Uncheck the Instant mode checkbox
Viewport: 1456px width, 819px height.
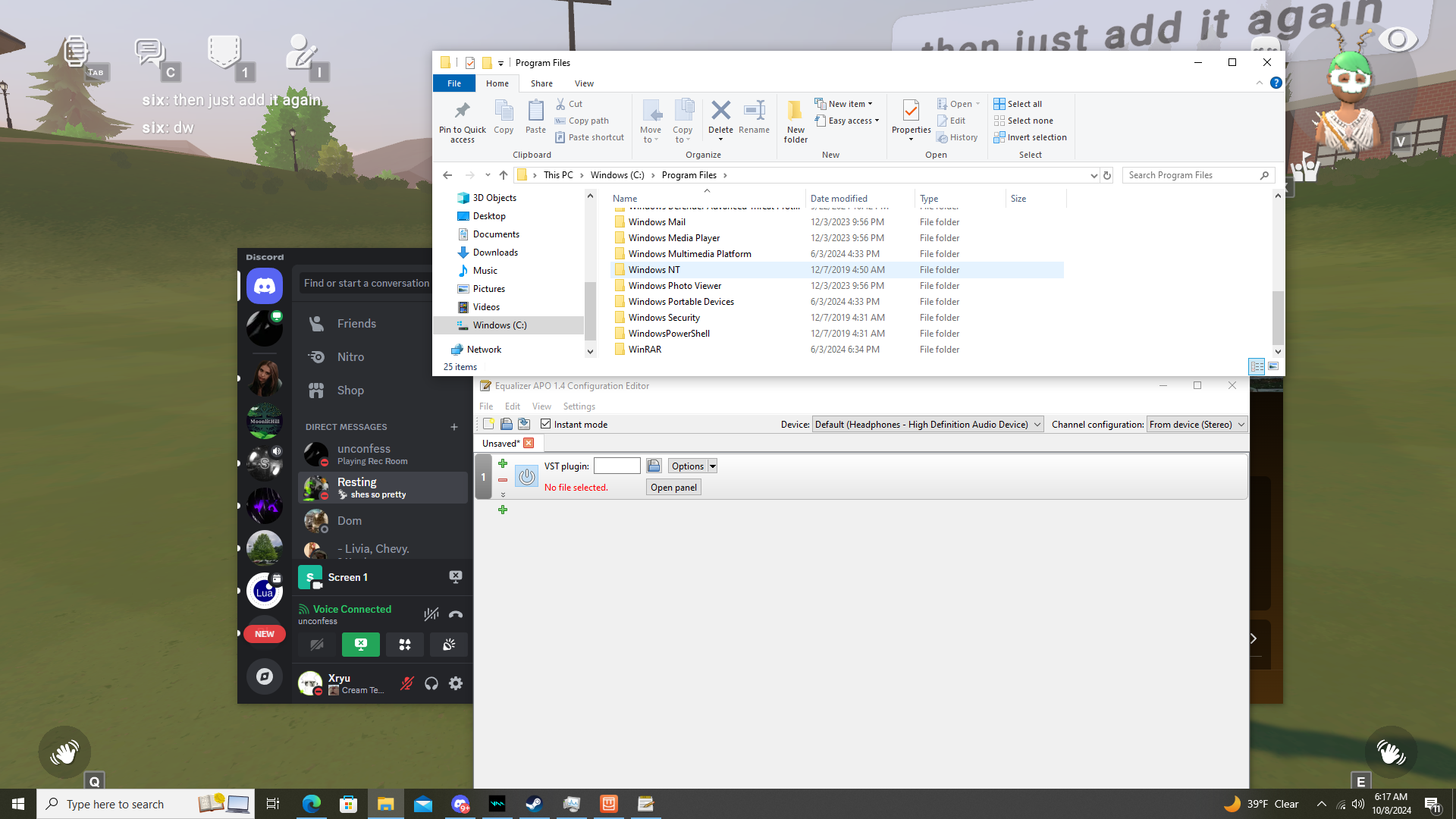tap(545, 424)
